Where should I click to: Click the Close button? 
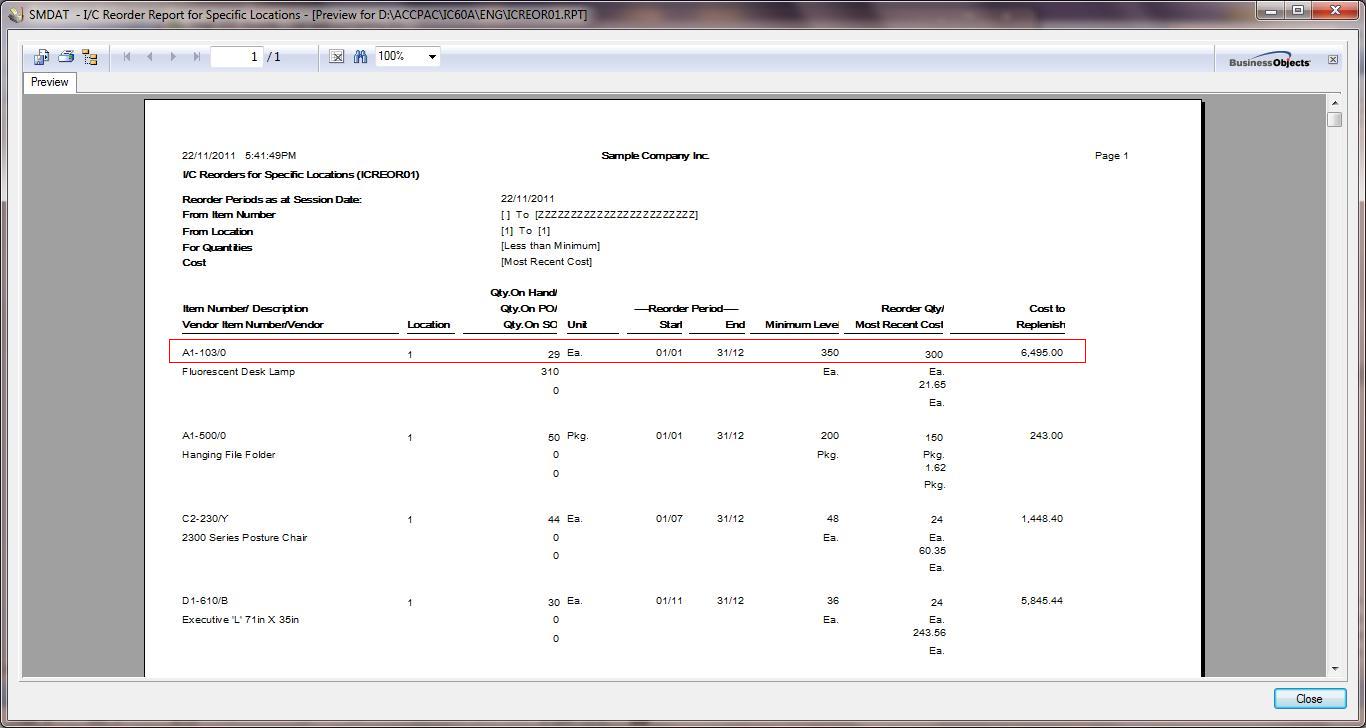(1309, 699)
